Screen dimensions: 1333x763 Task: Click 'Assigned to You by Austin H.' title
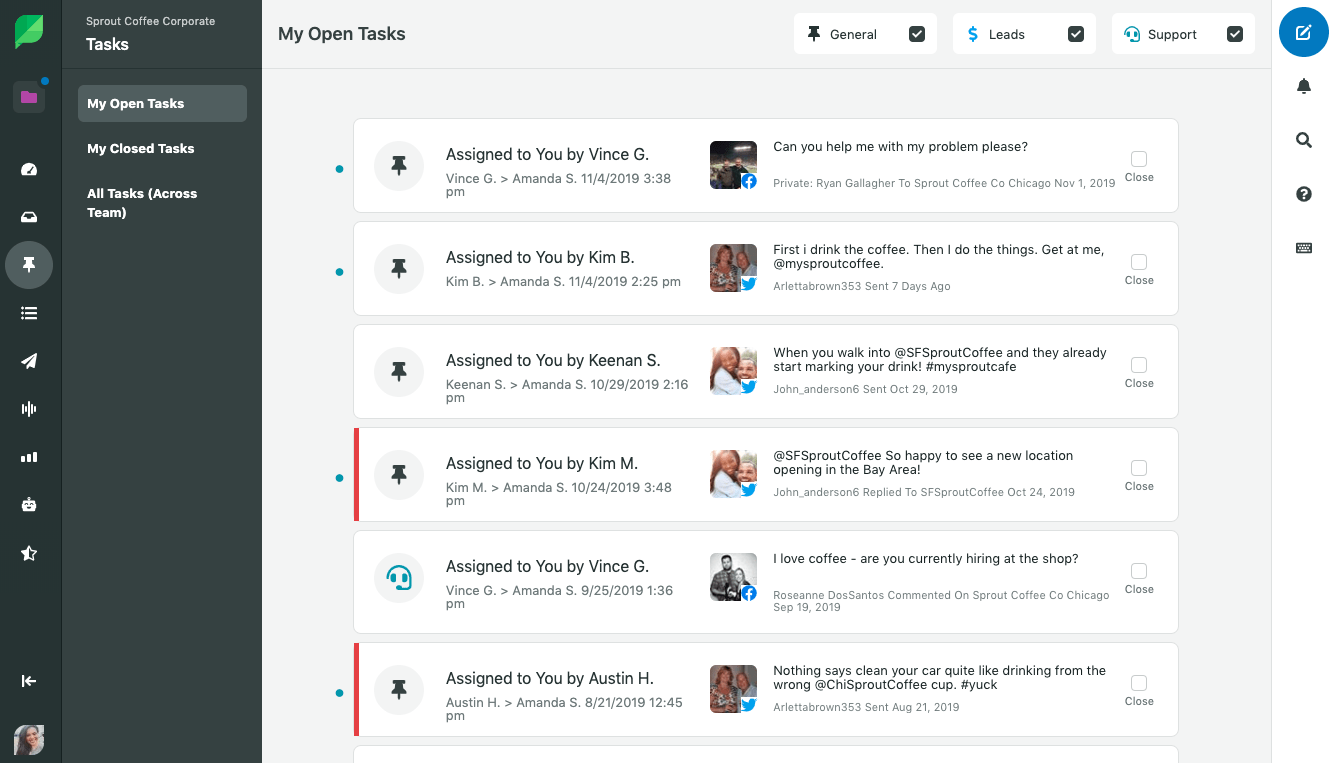coord(550,679)
